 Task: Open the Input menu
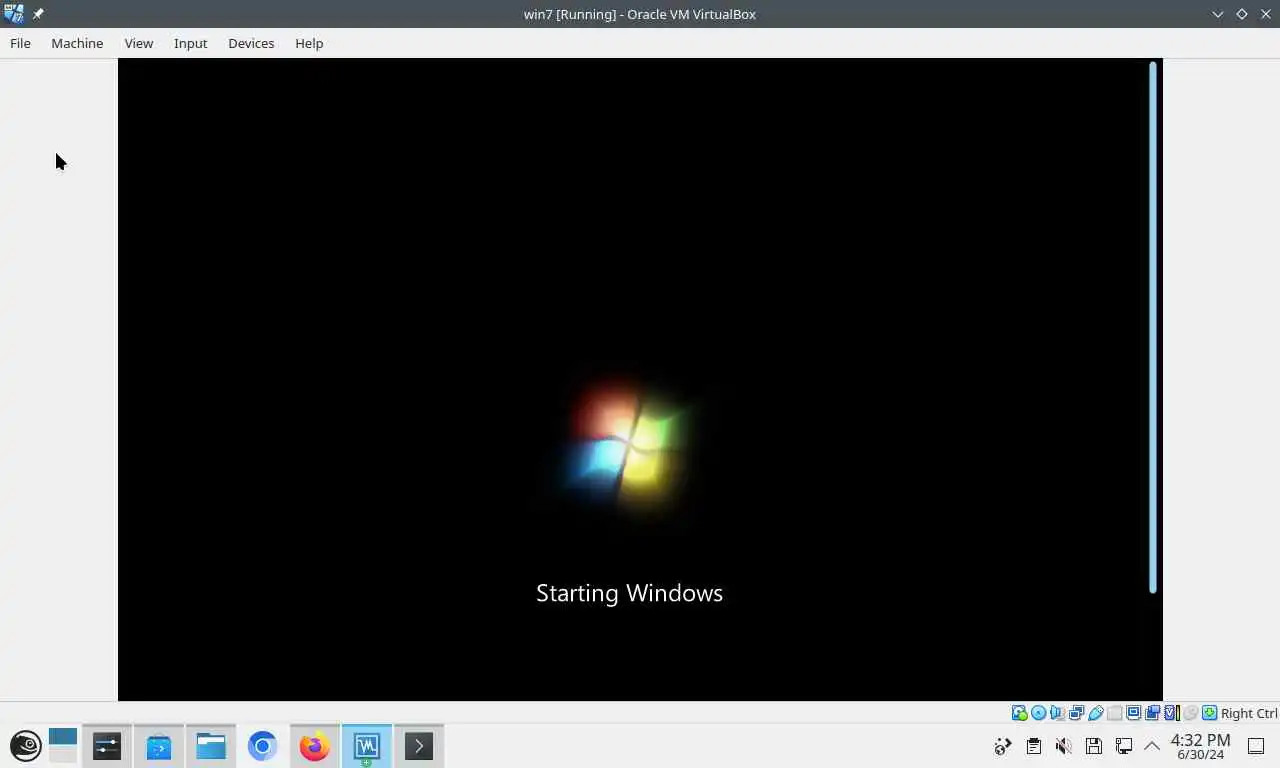190,43
